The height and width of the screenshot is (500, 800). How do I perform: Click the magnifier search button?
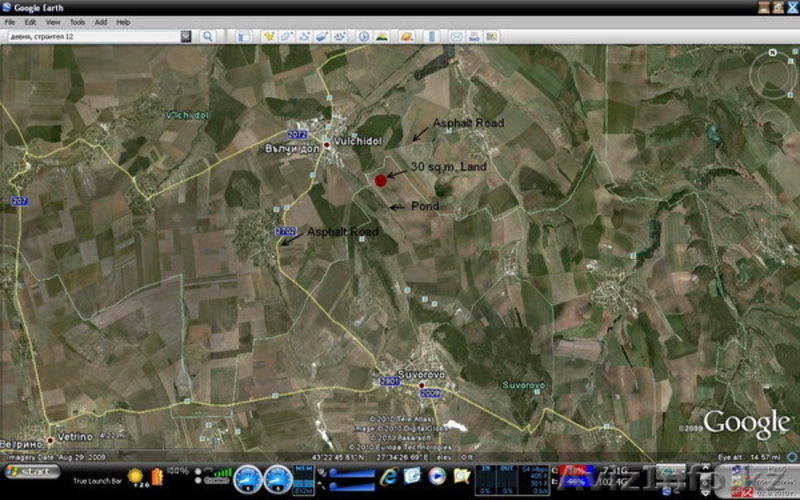208,36
